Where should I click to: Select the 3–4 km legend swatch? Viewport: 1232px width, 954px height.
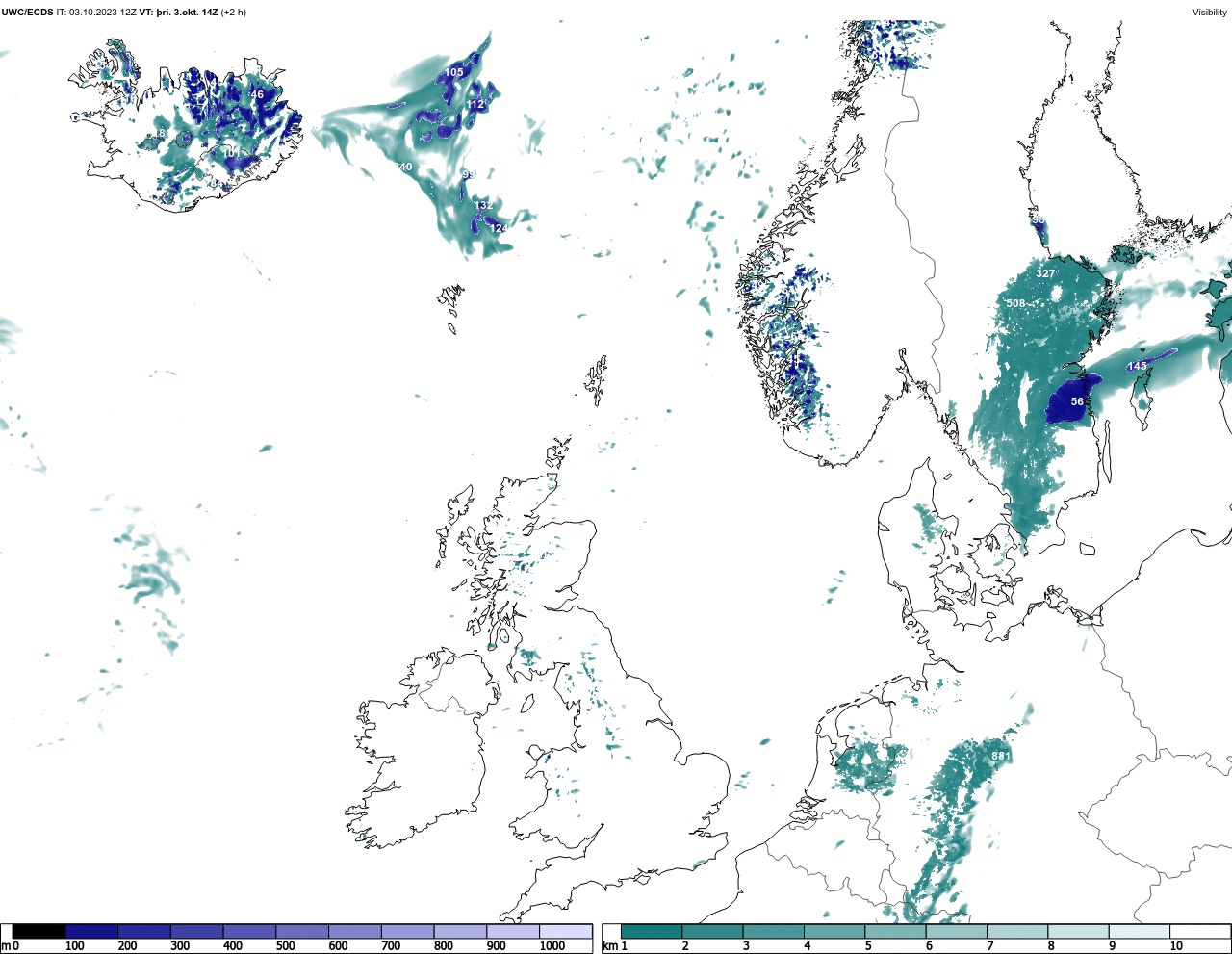click(773, 932)
